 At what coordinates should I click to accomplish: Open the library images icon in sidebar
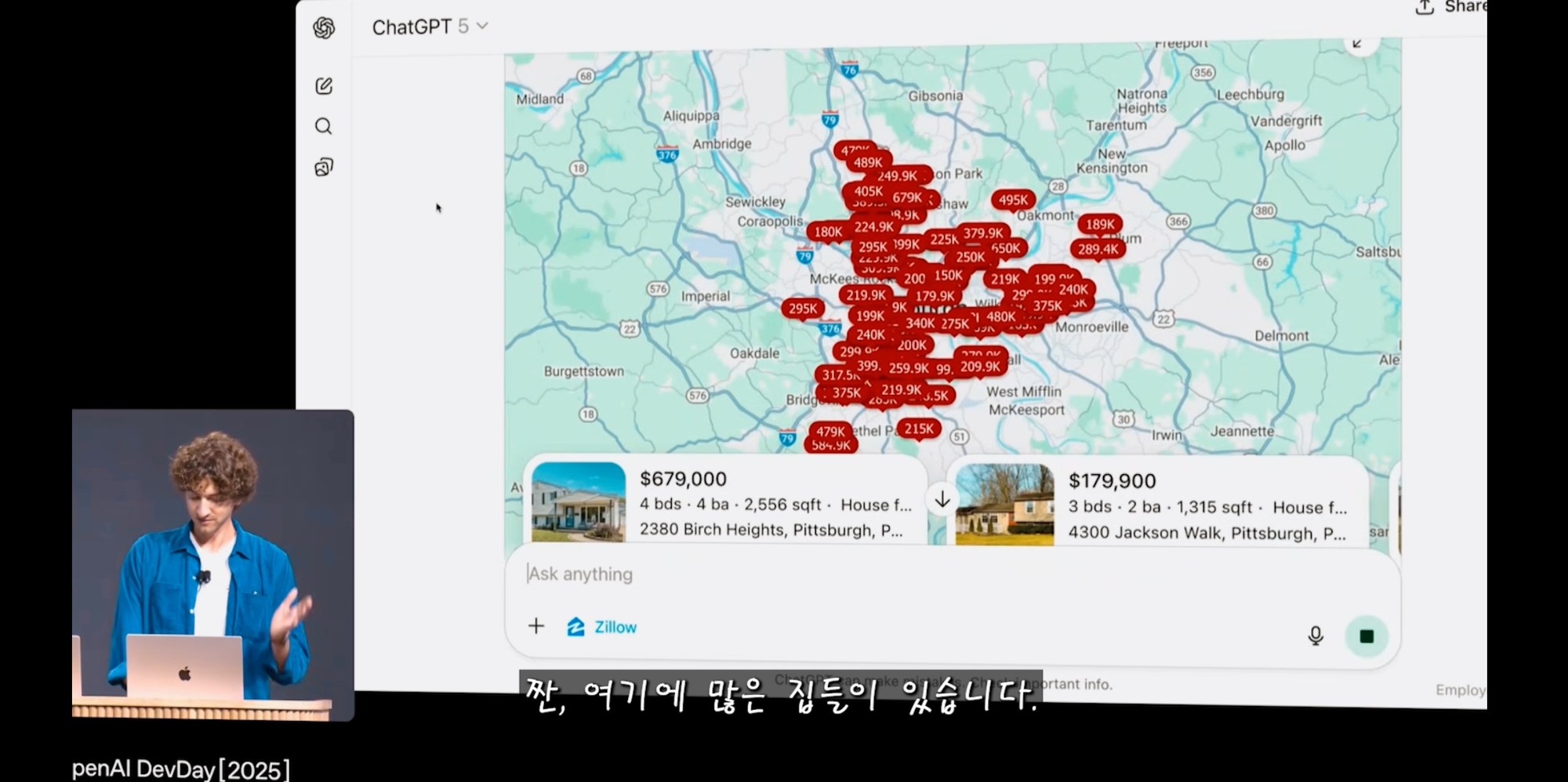coord(324,167)
